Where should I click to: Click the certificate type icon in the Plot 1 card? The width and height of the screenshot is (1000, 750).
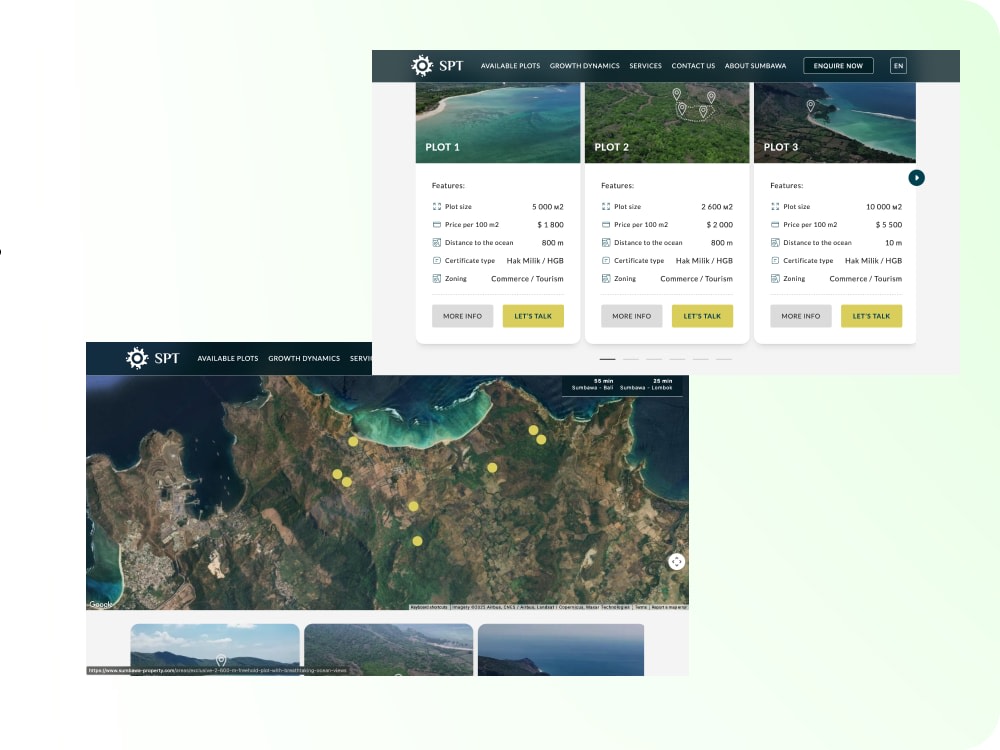point(437,260)
